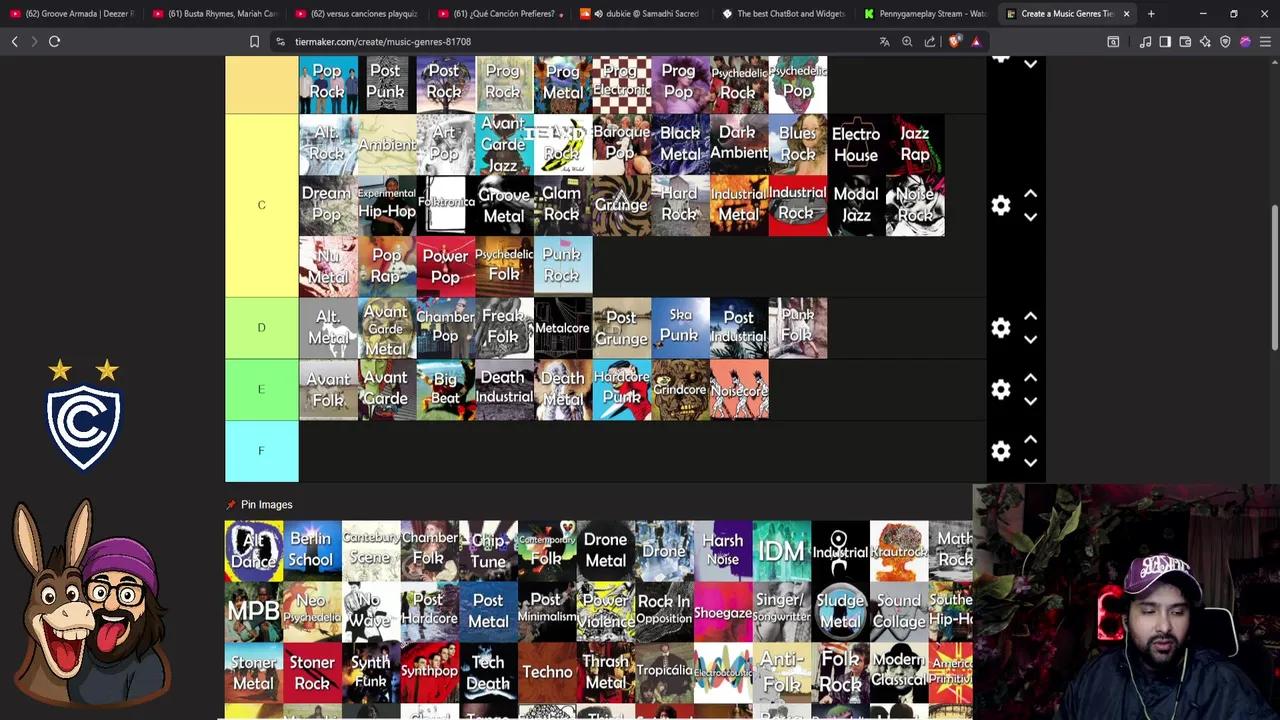Select the Krautrock tile in image pool
Screen dimensions: 1280x720
[899, 551]
